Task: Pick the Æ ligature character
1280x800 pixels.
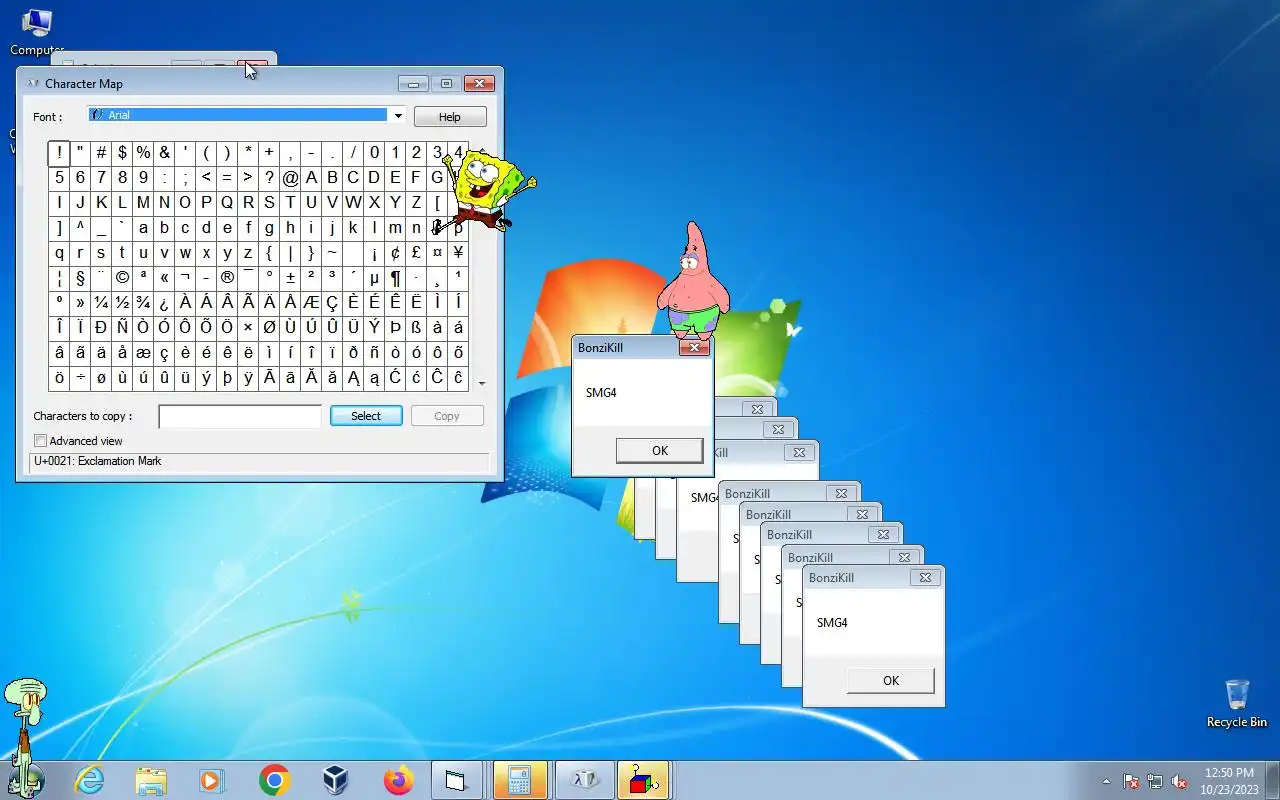Action: coord(311,303)
